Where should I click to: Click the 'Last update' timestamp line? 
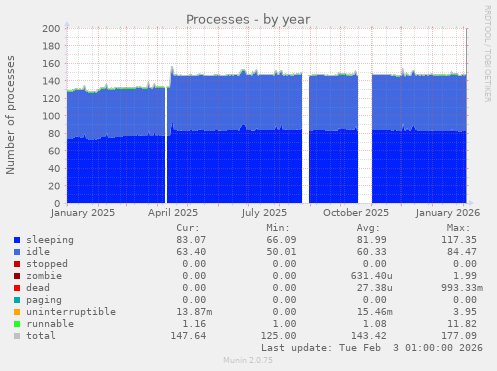[x=372, y=348]
